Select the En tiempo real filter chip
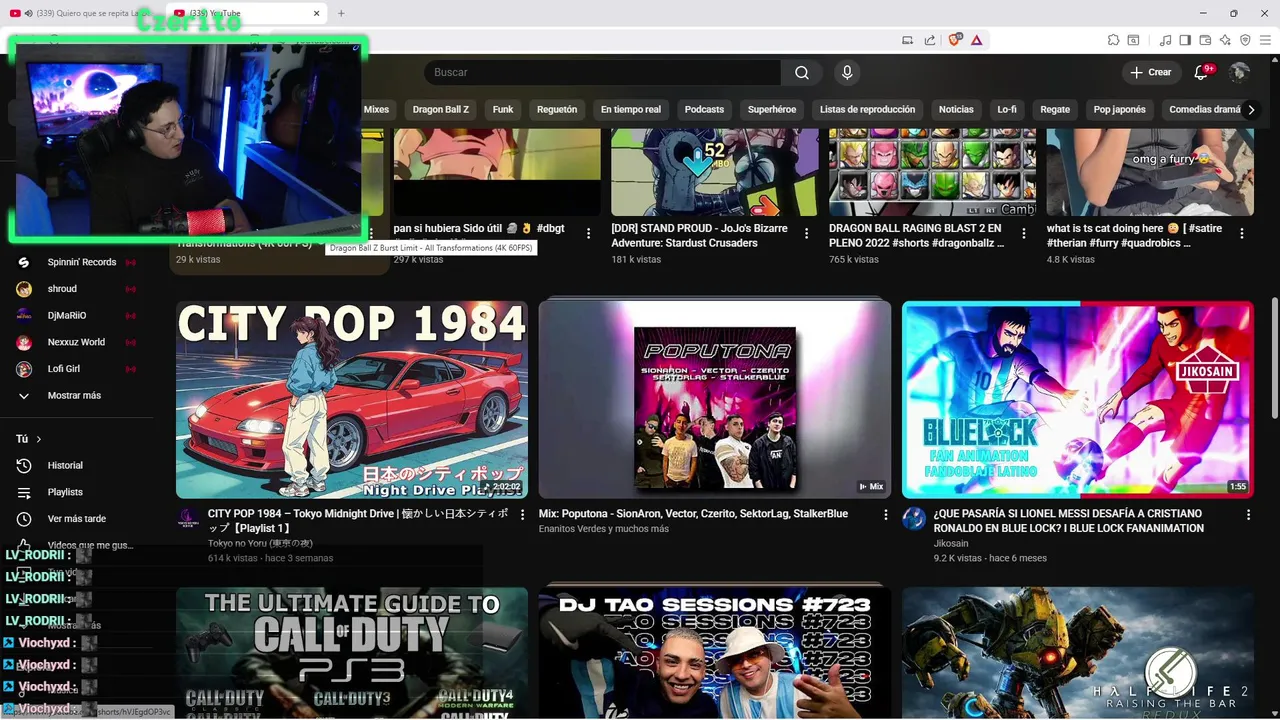The height and width of the screenshot is (720, 1280). [x=630, y=110]
